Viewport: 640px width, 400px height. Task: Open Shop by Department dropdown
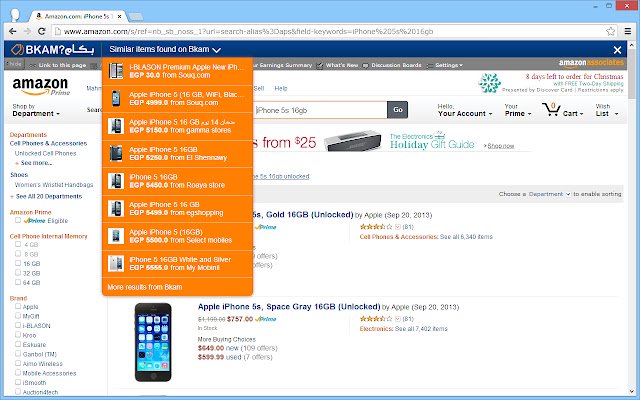36,110
